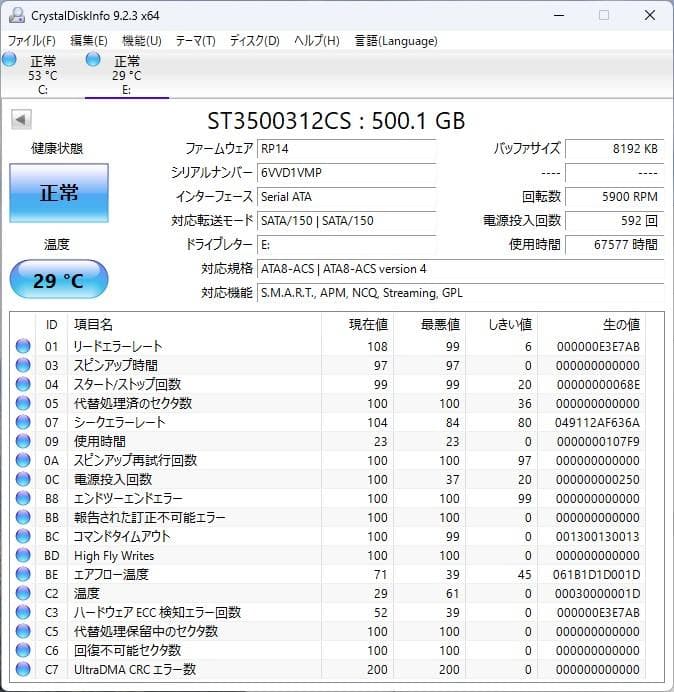Click status icon for 07 シークエラーレート
The image size is (674, 692).
click(x=23, y=422)
